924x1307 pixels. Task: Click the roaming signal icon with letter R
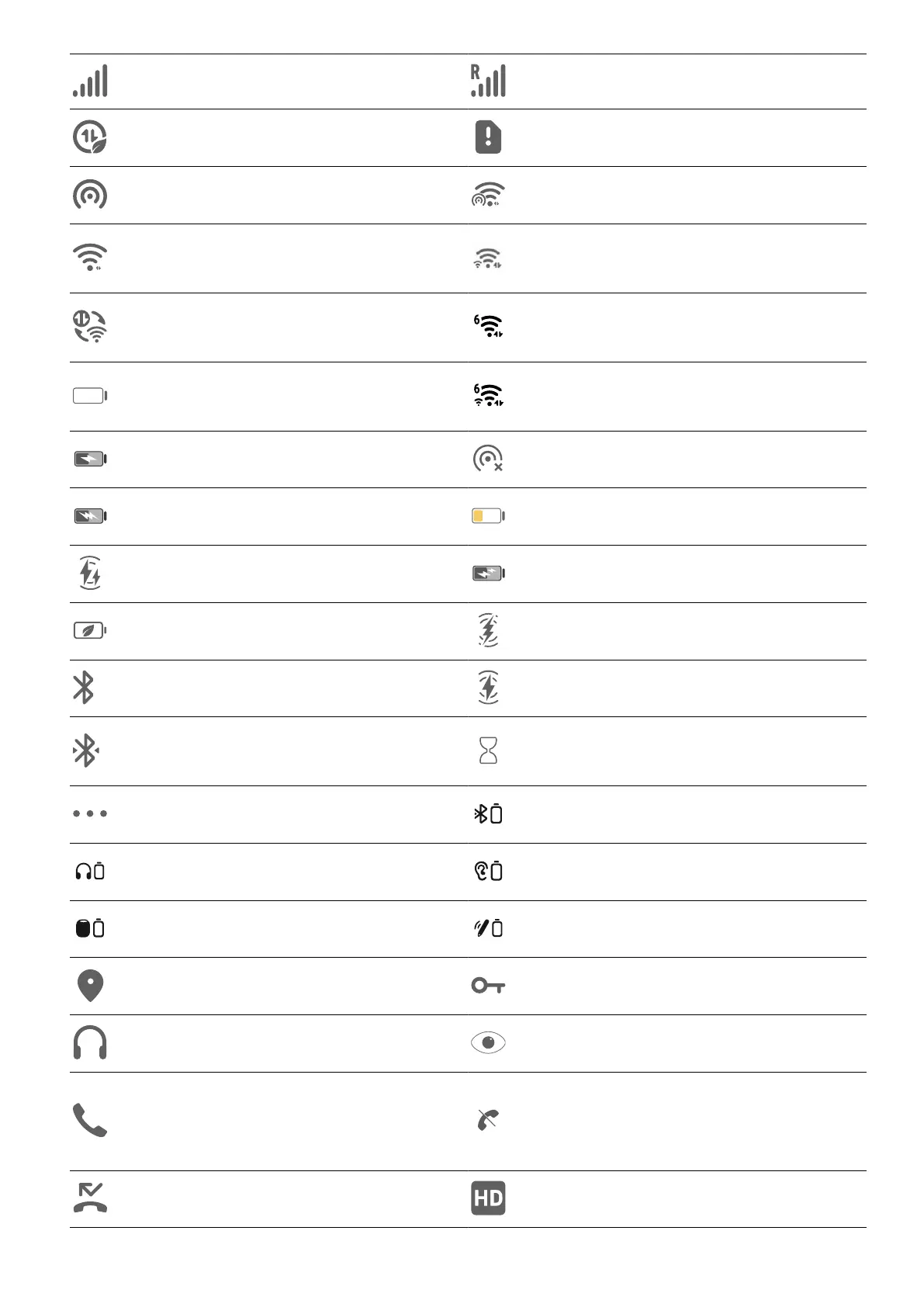pyautogui.click(x=488, y=81)
